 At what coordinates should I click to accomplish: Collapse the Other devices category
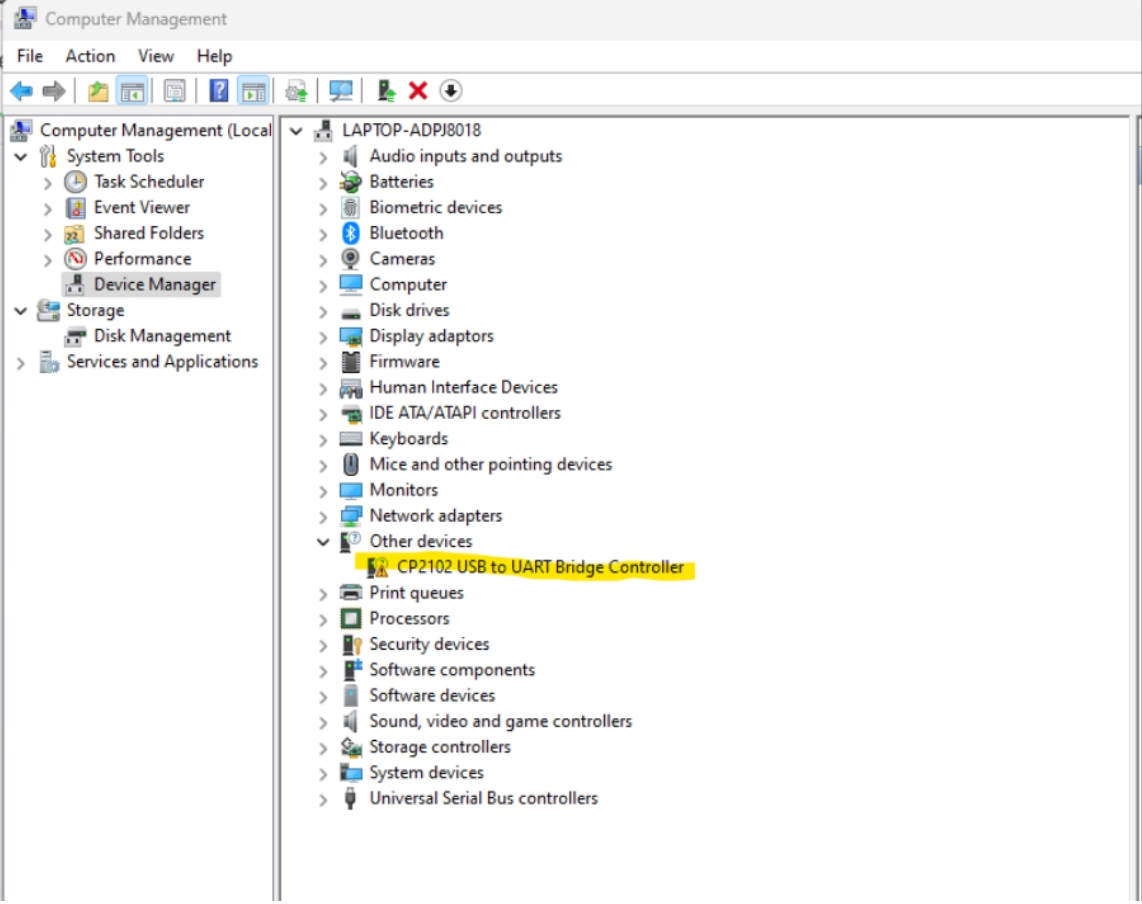point(322,542)
